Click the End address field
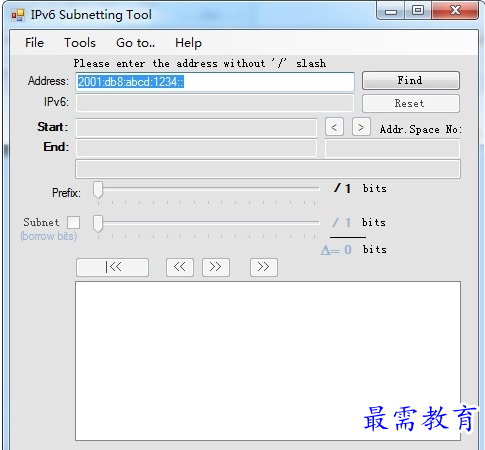 [x=196, y=148]
